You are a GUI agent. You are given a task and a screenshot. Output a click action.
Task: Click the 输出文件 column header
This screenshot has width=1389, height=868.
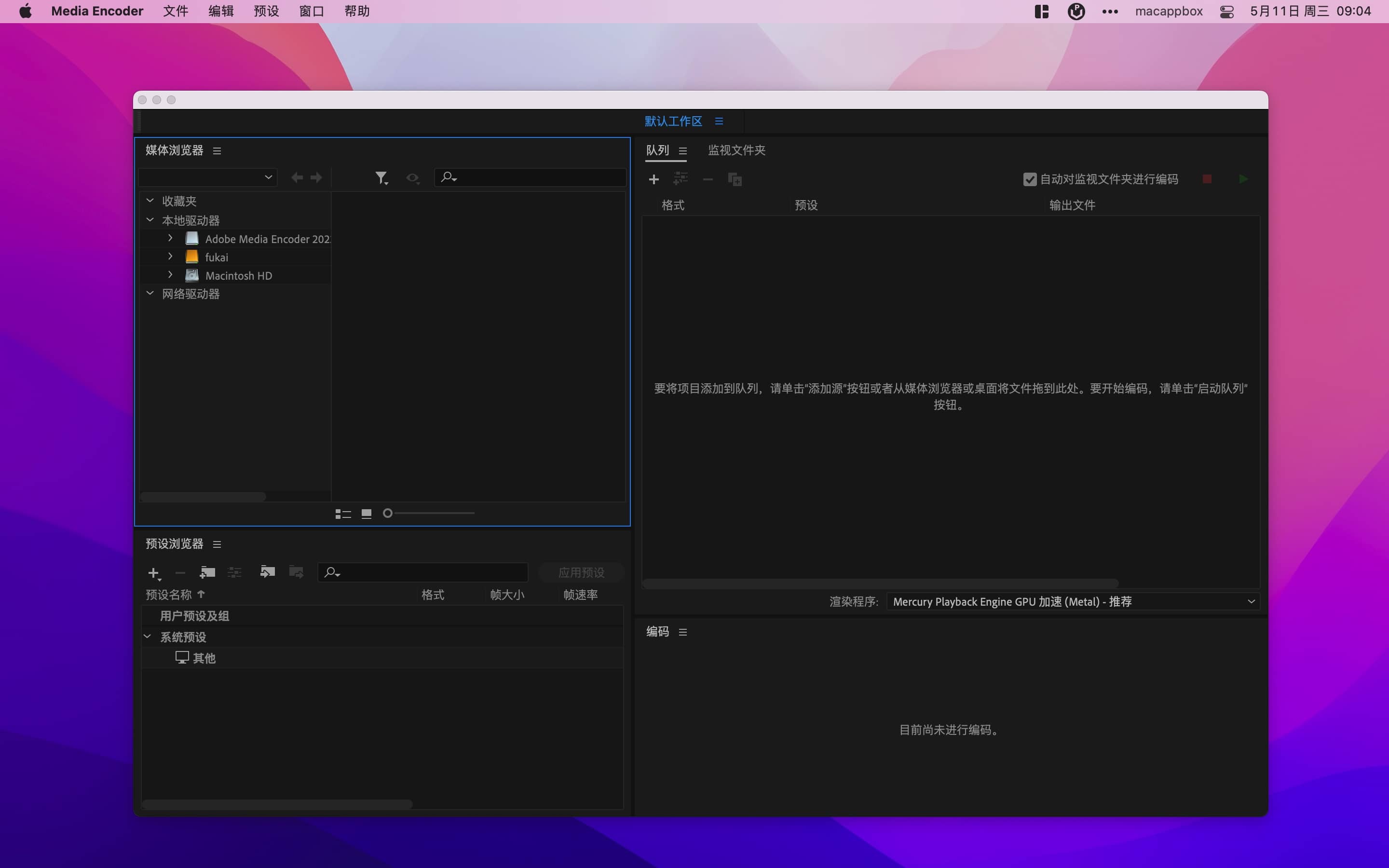[1072, 205]
